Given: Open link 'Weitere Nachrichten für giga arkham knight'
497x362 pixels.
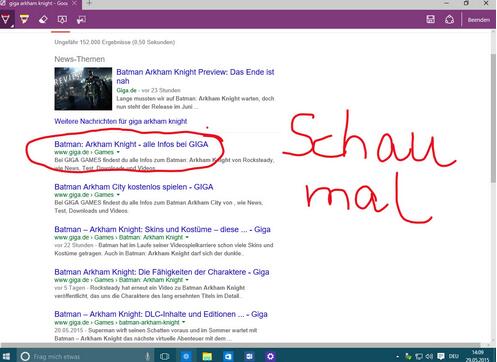Looking at the screenshot, I should click(121, 121).
